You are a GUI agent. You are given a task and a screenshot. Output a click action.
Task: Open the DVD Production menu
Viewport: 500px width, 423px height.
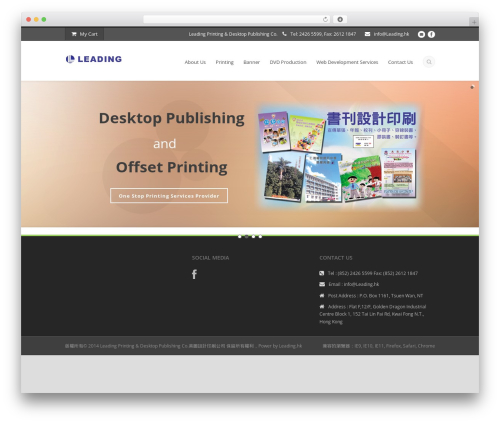[x=288, y=62]
